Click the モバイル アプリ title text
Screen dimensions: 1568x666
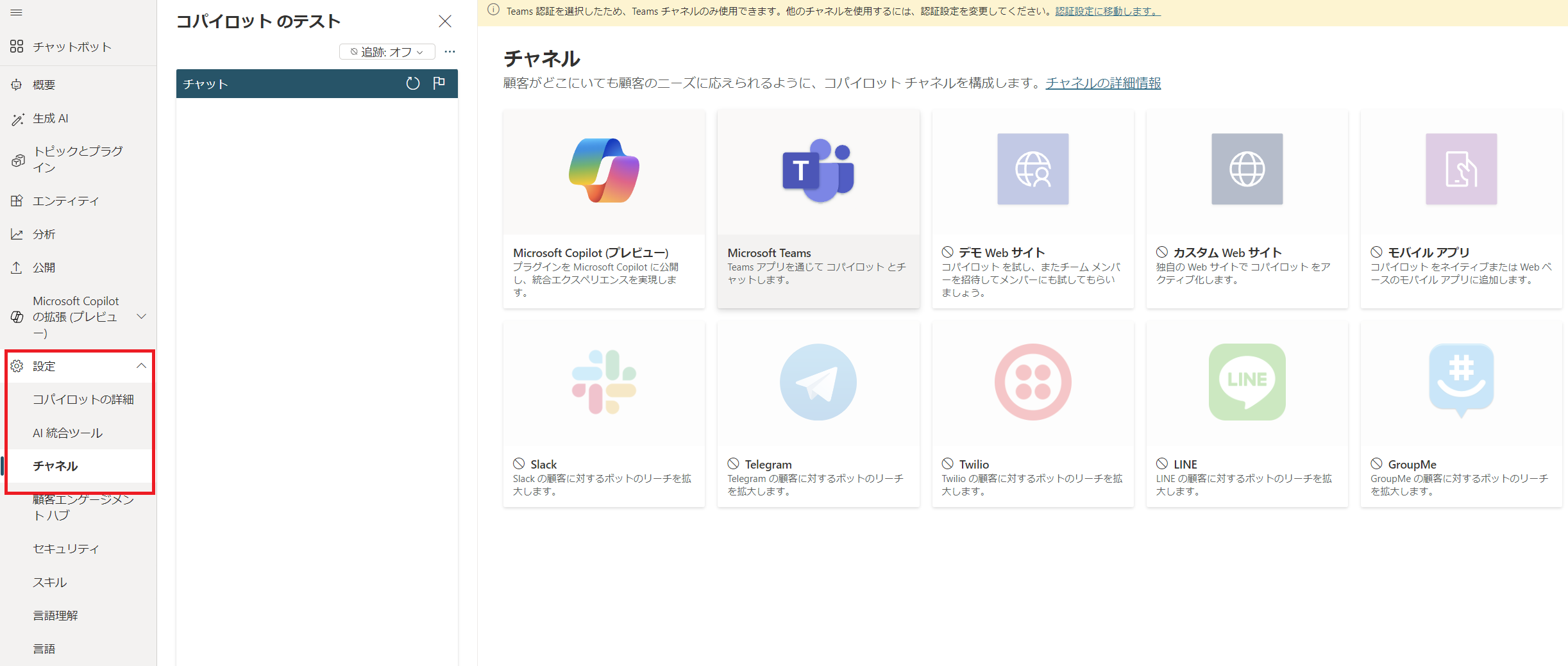click(1429, 253)
